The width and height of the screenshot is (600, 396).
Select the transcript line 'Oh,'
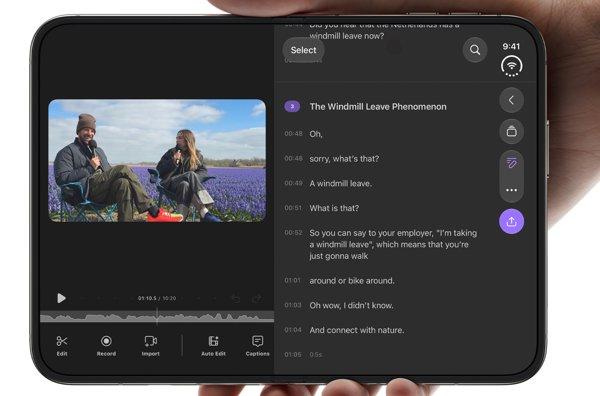pos(316,134)
